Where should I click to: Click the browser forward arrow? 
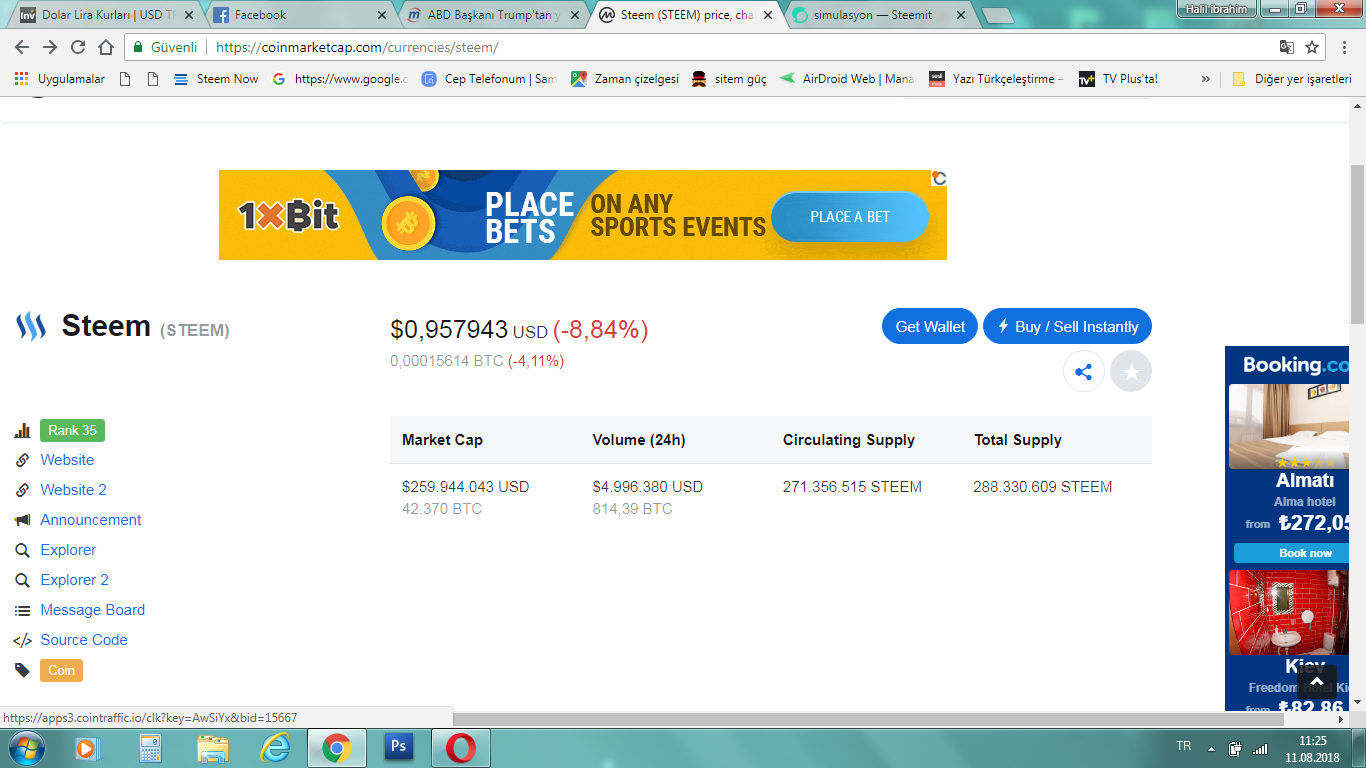click(50, 47)
